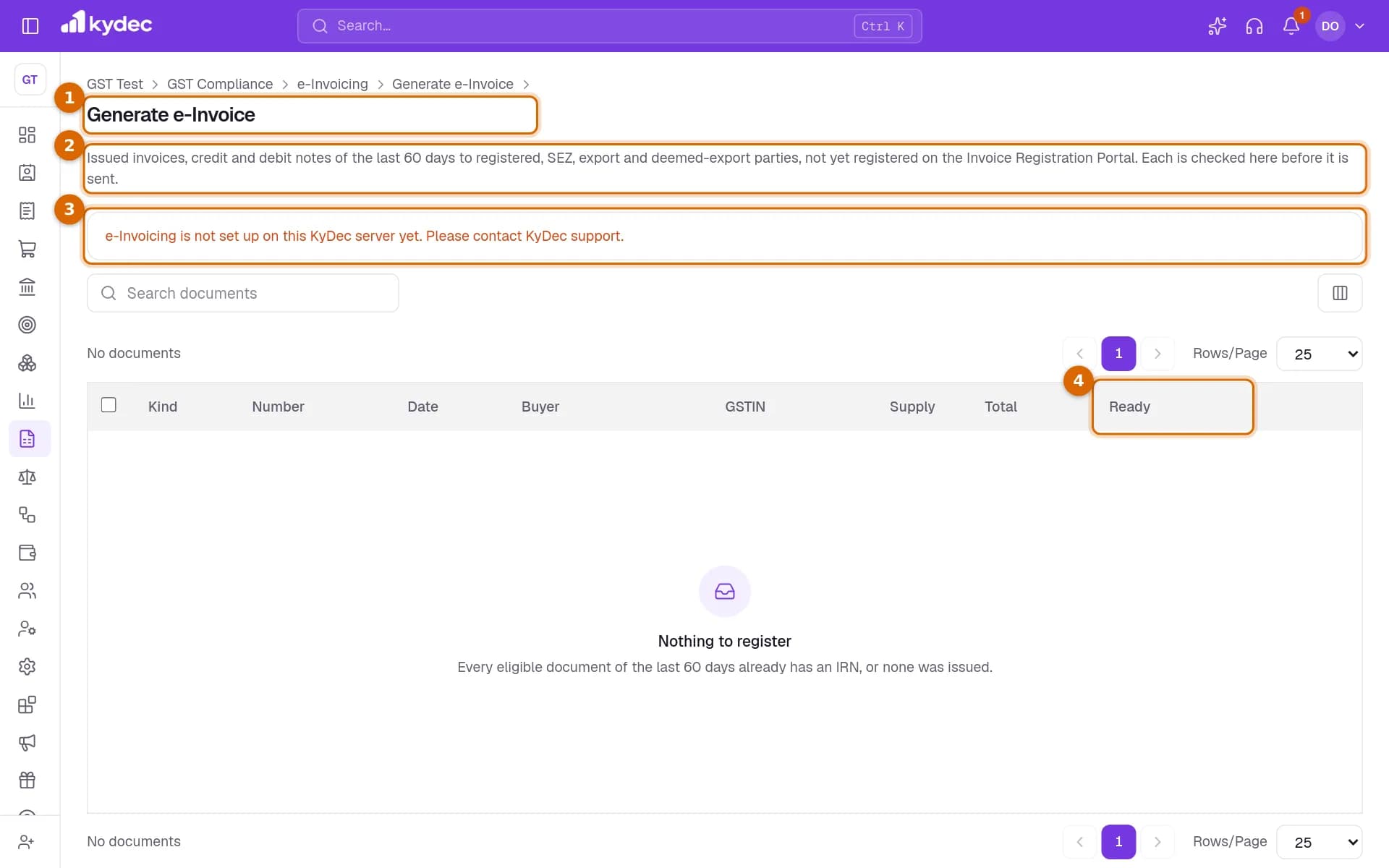Viewport: 1389px width, 868px height.
Task: Go to GST Compliance breadcrumb
Action: [220, 84]
